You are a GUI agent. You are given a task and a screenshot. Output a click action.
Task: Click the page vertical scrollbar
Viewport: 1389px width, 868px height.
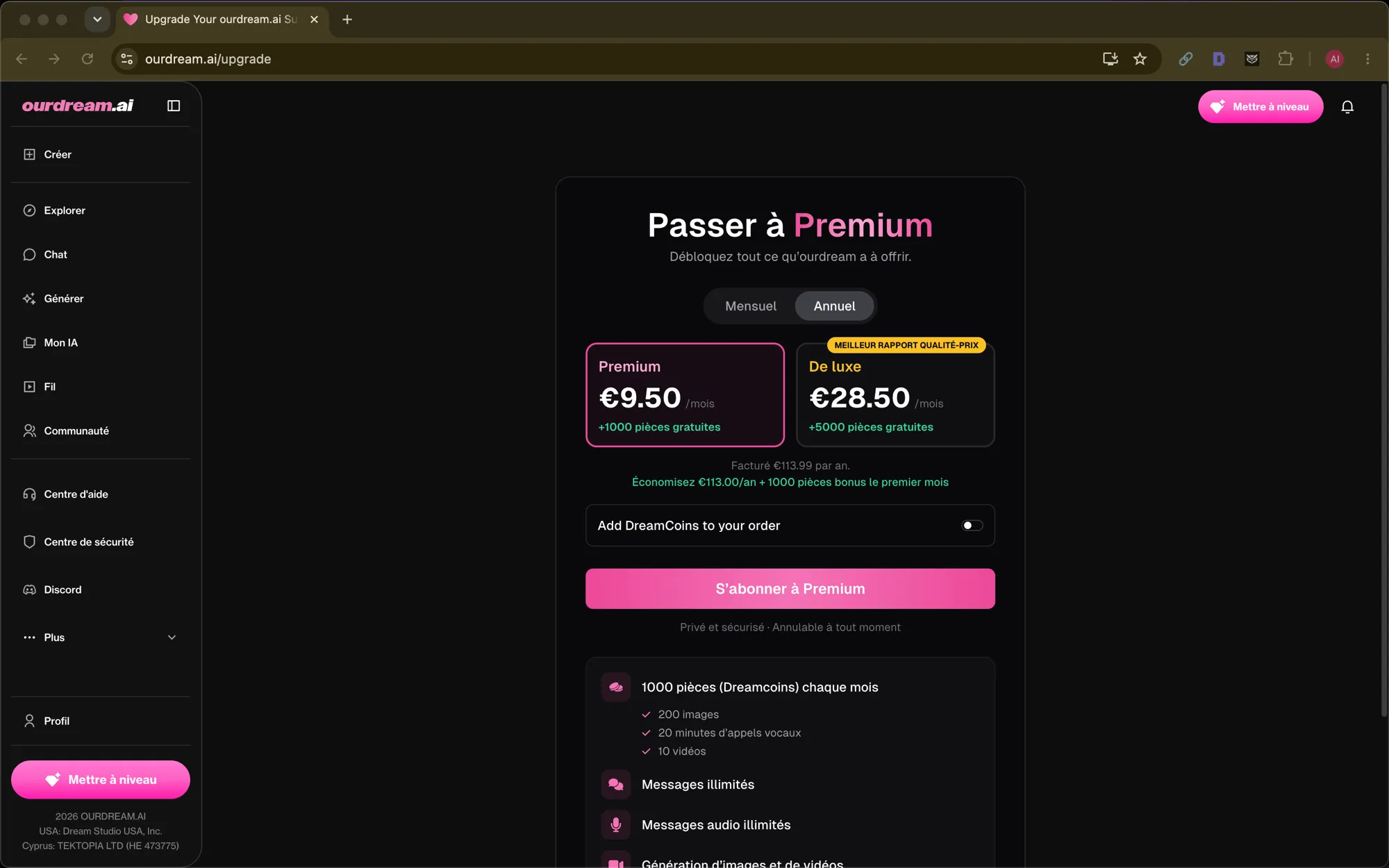pyautogui.click(x=1383, y=401)
